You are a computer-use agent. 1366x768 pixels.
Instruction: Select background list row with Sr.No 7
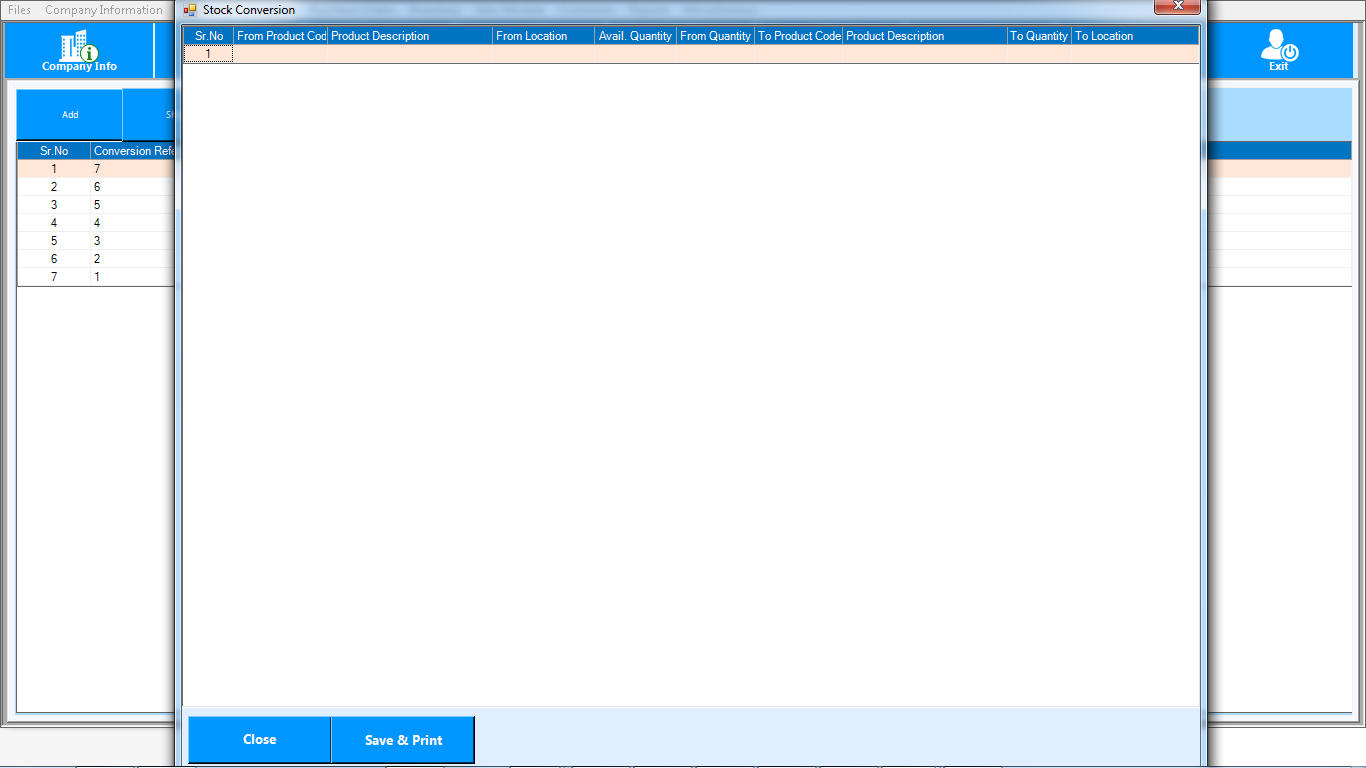pyautogui.click(x=54, y=277)
